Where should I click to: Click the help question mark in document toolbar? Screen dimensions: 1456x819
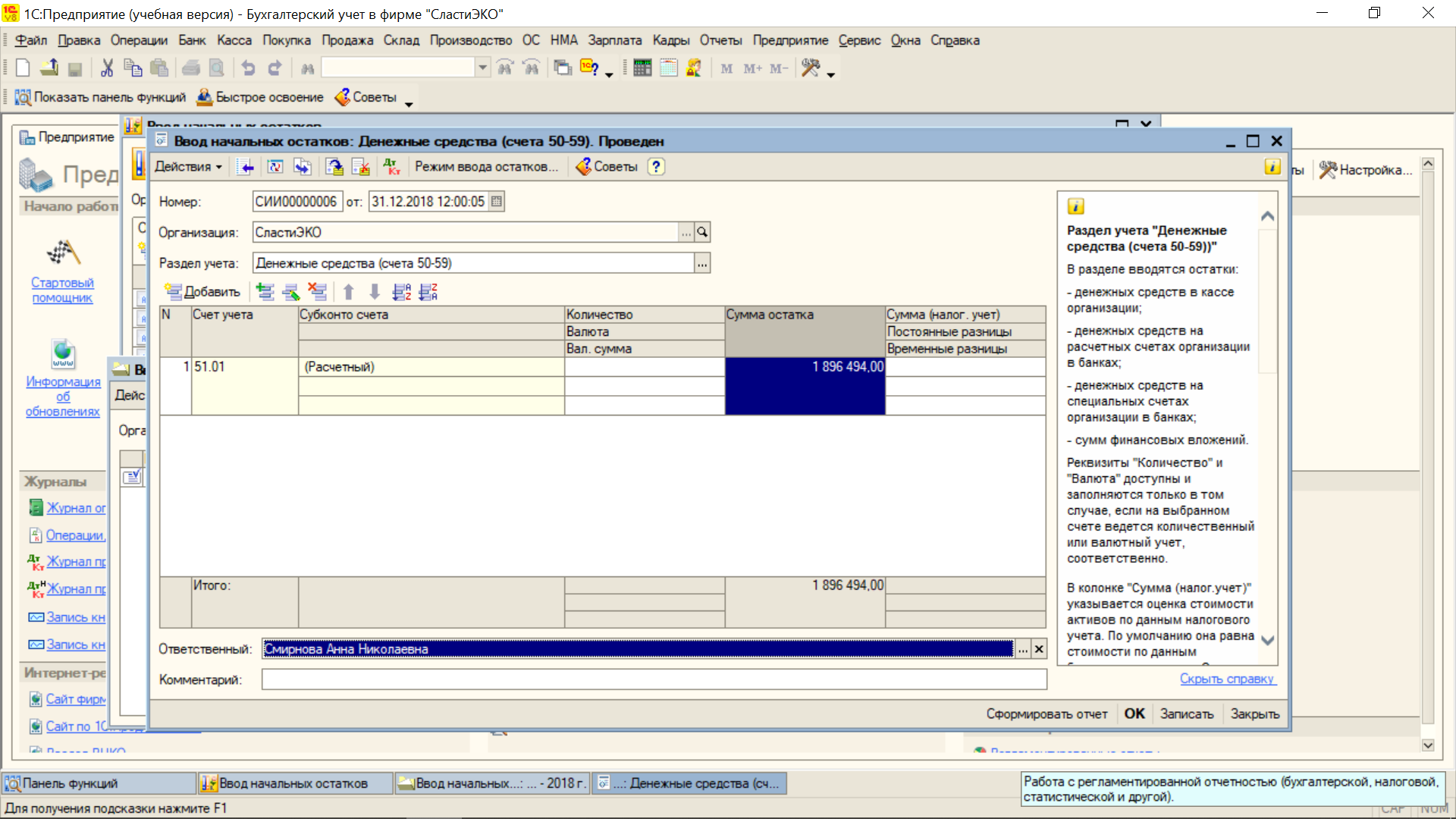coord(657,167)
